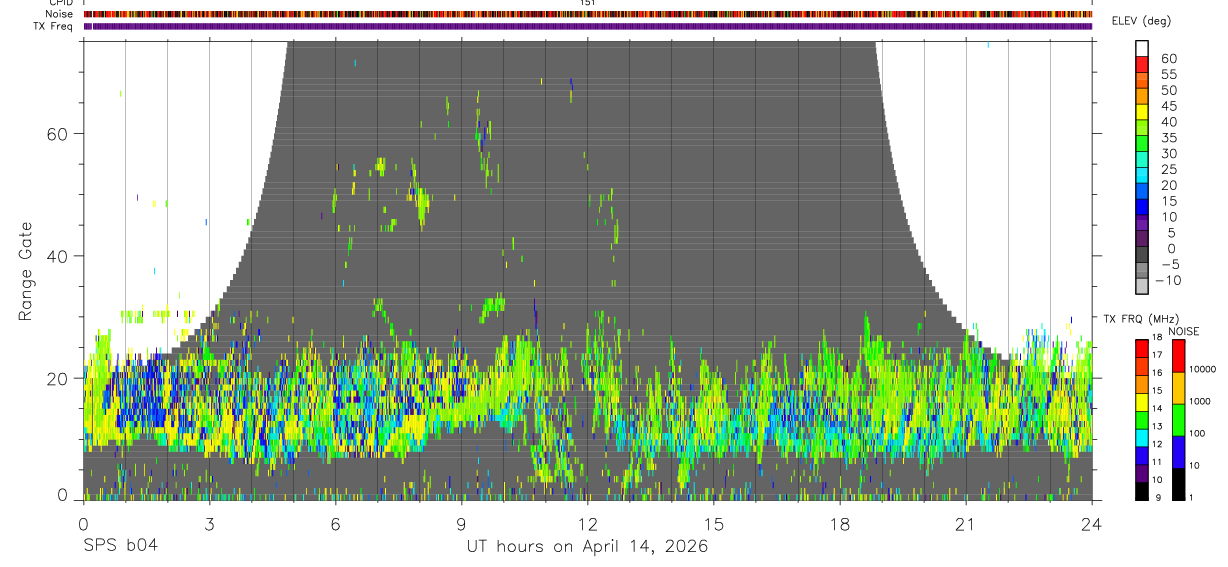Click the CPID value '151'
Screen dimensions: 1228x567
coord(587,3)
